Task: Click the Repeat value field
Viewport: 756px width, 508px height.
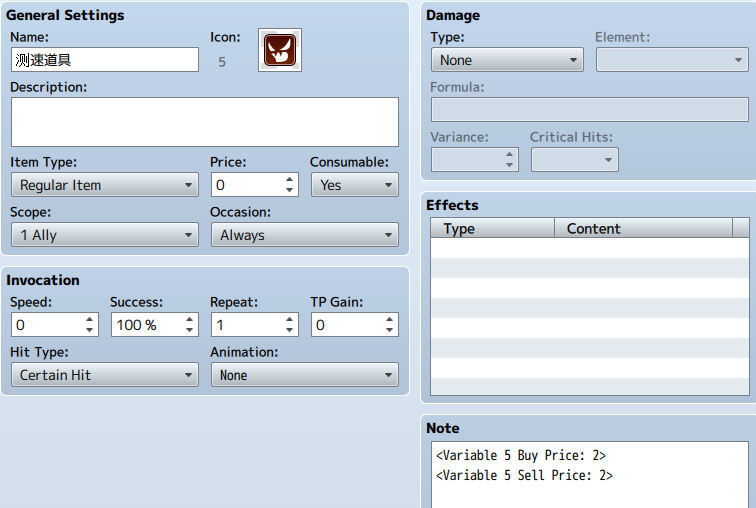Action: pyautogui.click(x=248, y=325)
